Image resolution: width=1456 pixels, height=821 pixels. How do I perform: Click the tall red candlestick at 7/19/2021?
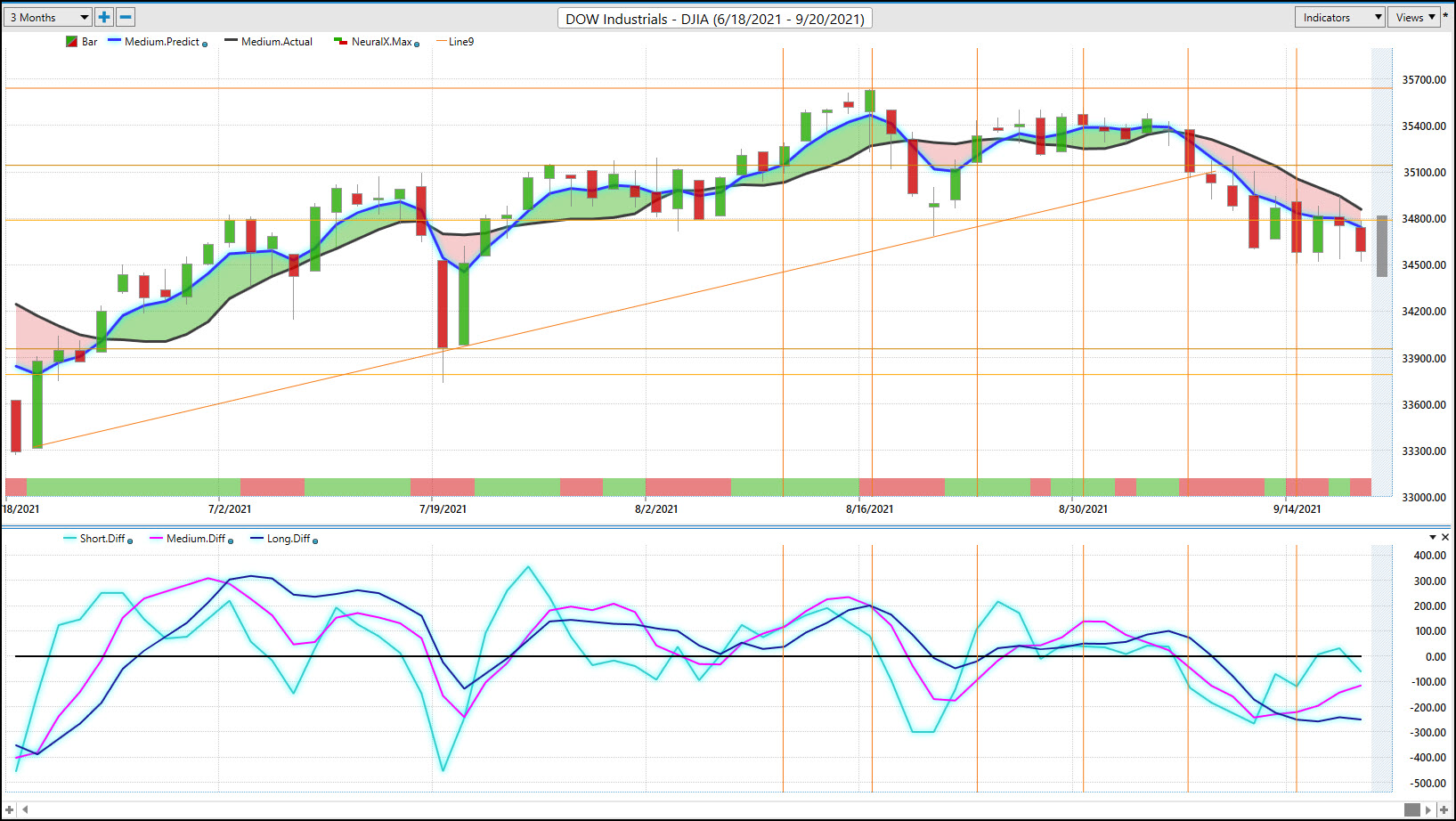pyautogui.click(x=443, y=304)
